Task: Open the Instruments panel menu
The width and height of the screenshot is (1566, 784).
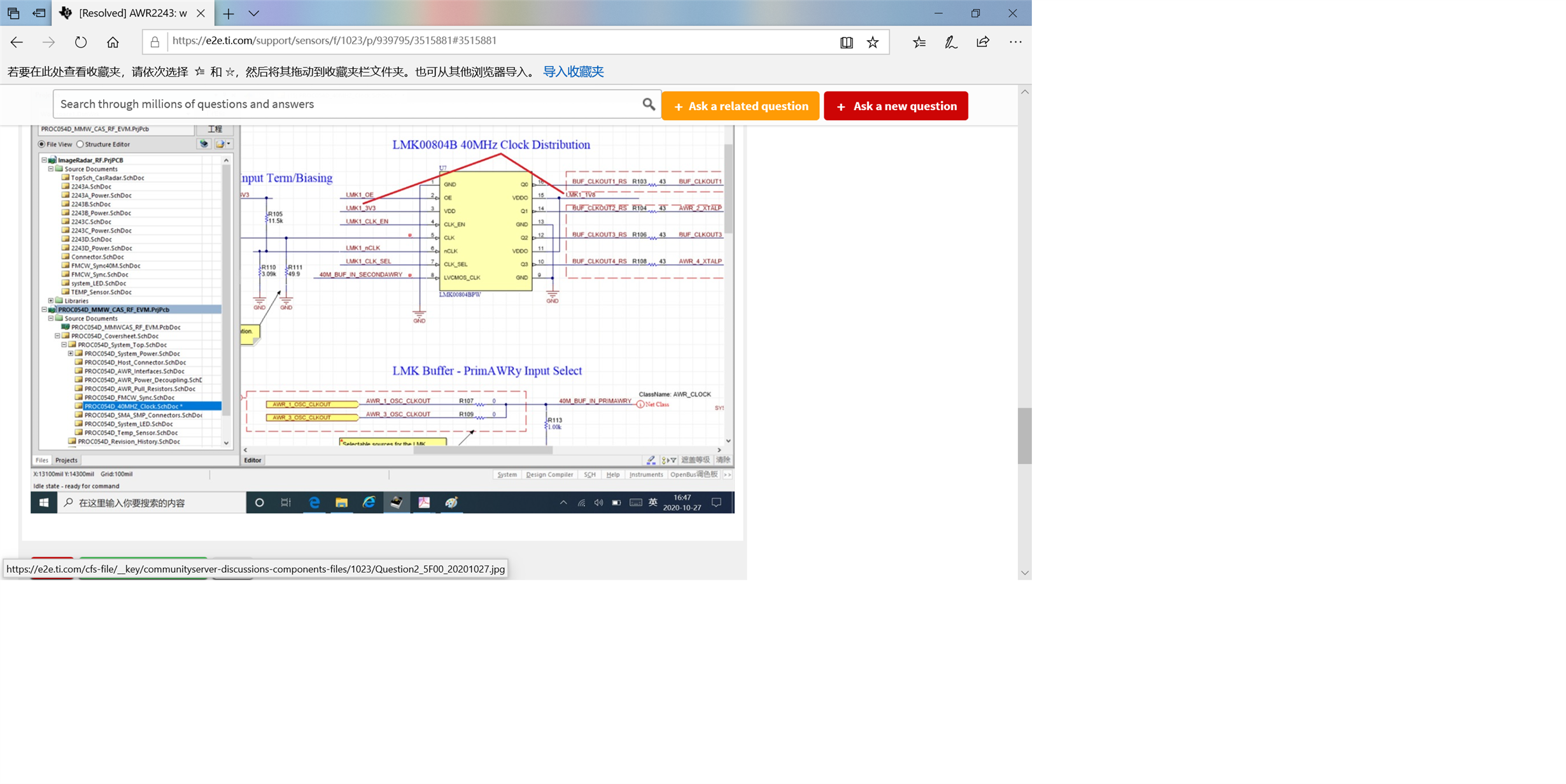Action: tap(646, 474)
